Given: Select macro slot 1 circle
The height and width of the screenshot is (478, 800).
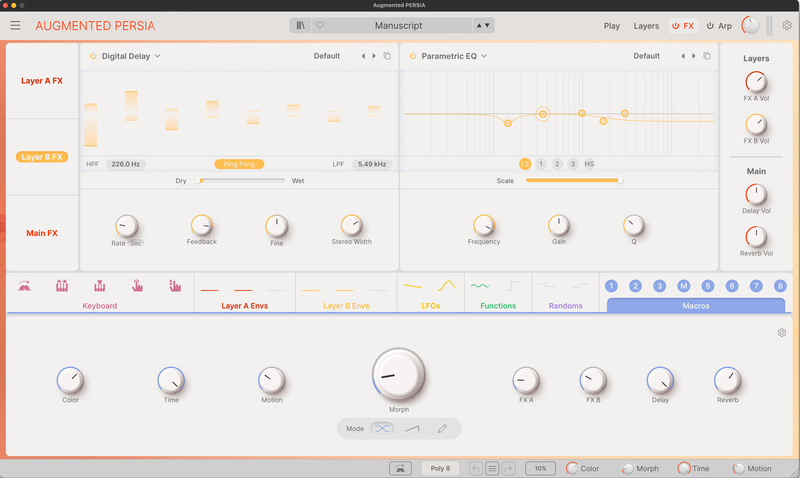Looking at the screenshot, I should (x=611, y=286).
